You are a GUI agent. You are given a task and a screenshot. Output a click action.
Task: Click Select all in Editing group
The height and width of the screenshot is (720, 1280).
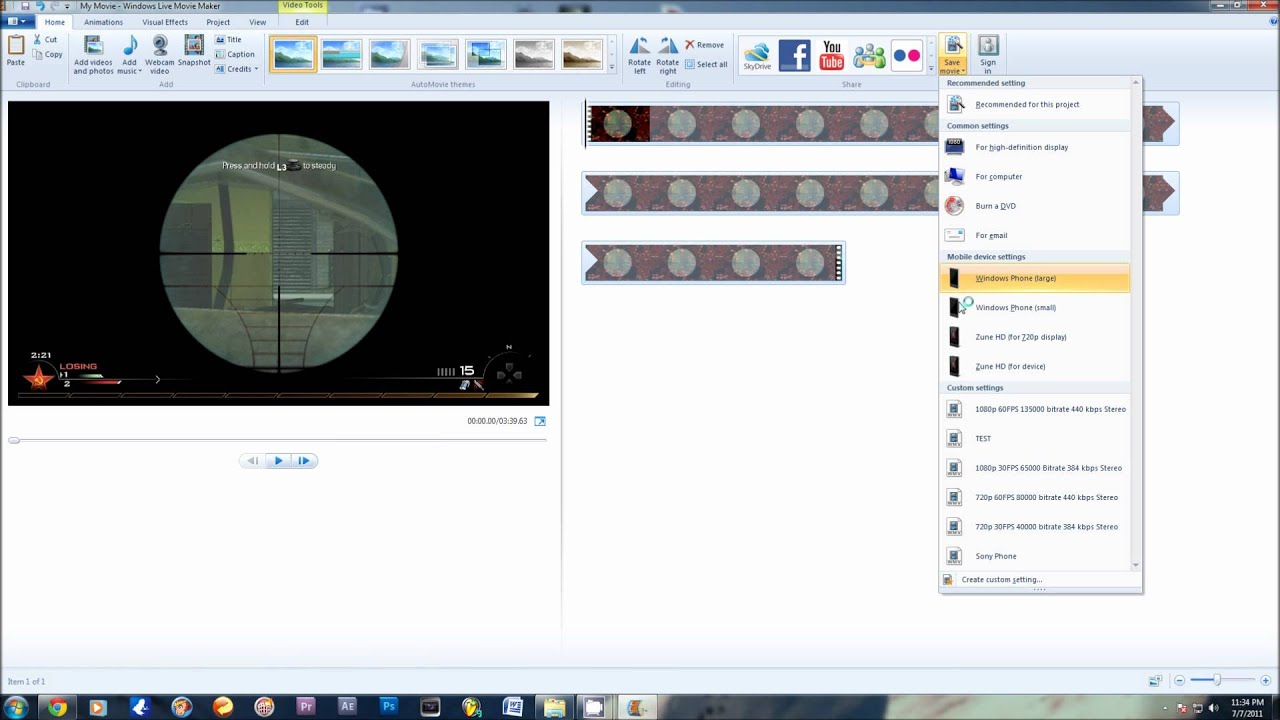pos(706,64)
